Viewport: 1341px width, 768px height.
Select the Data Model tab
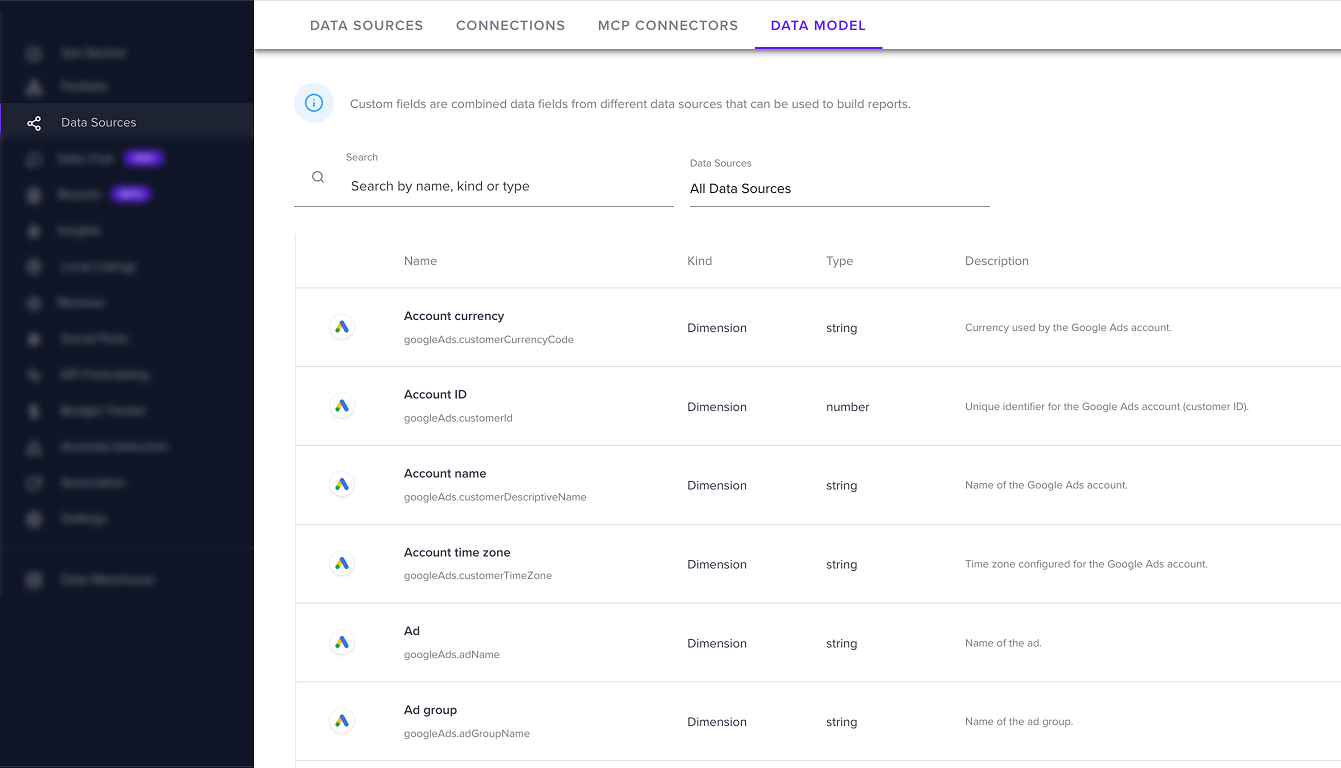(x=818, y=25)
